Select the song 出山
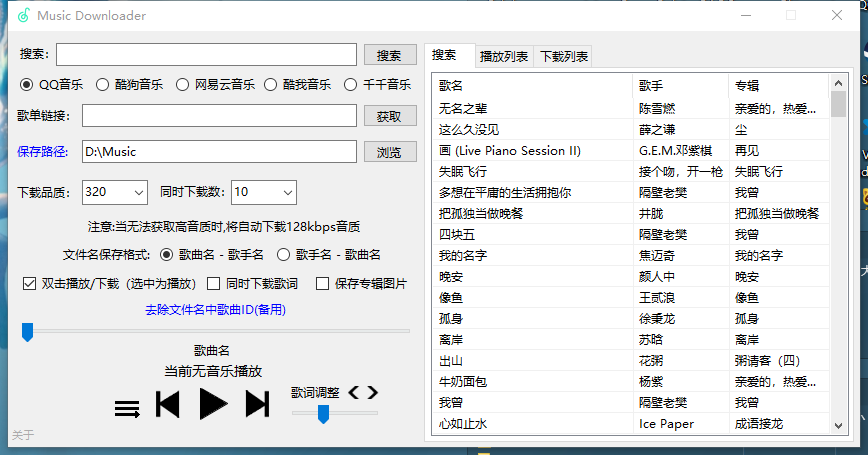Viewport: 868px width, 455px height. [x=451, y=361]
